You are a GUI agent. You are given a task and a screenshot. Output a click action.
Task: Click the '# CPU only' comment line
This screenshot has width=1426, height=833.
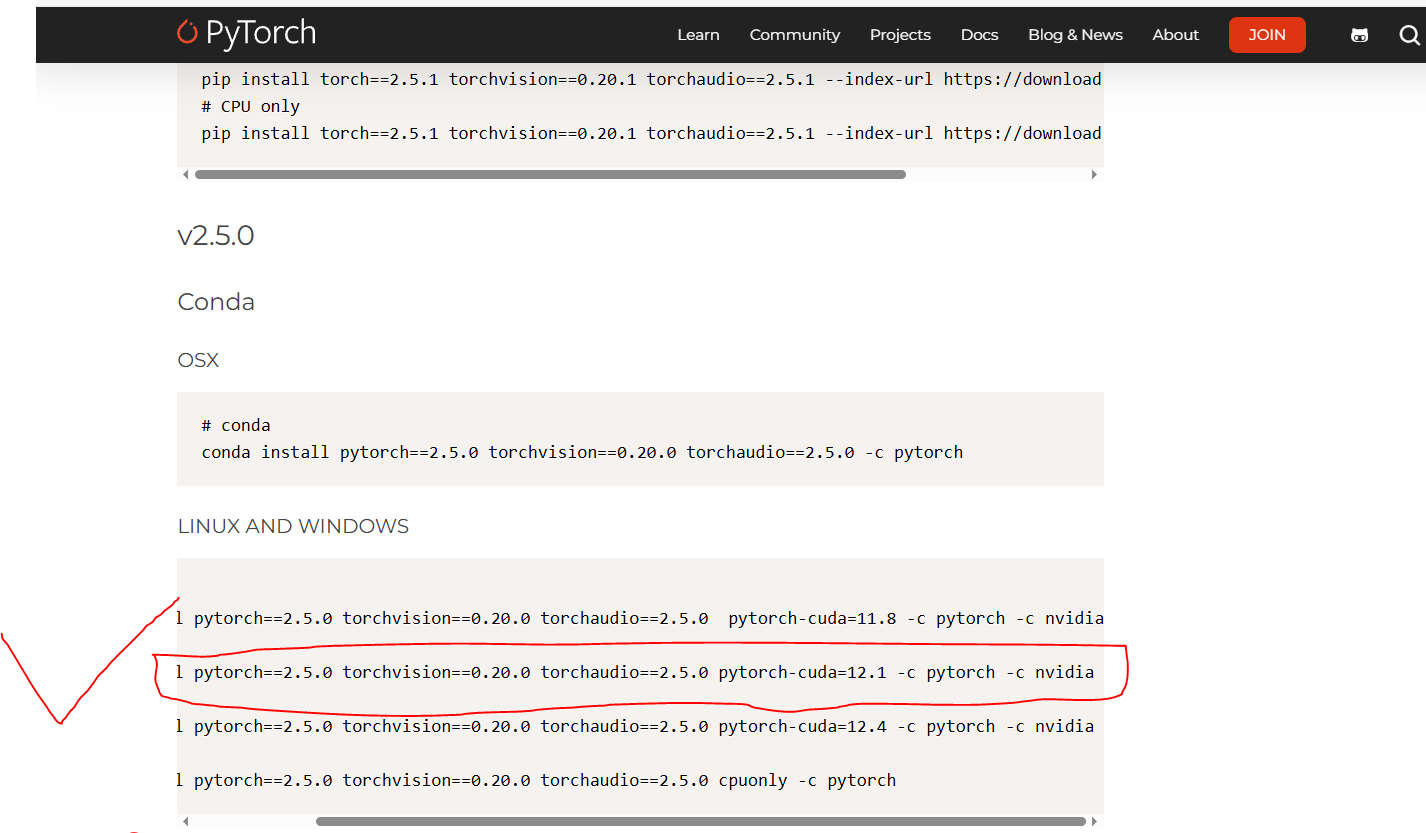pos(251,106)
